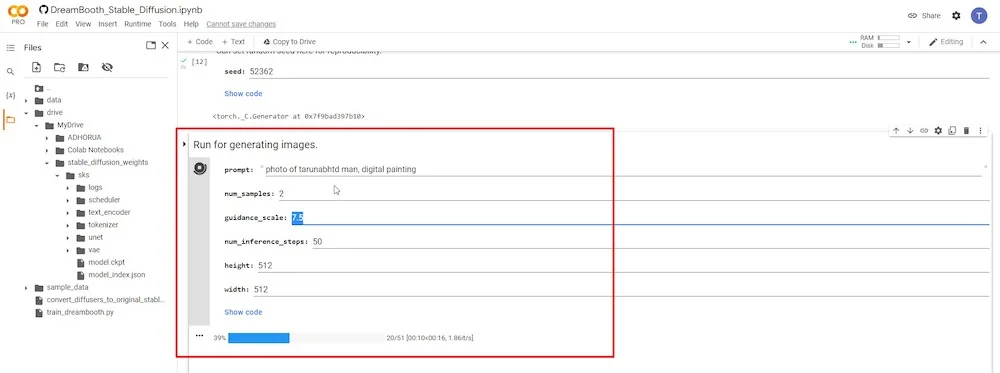Upload a file to session storage
1000x373 pixels.
[x=36, y=67]
